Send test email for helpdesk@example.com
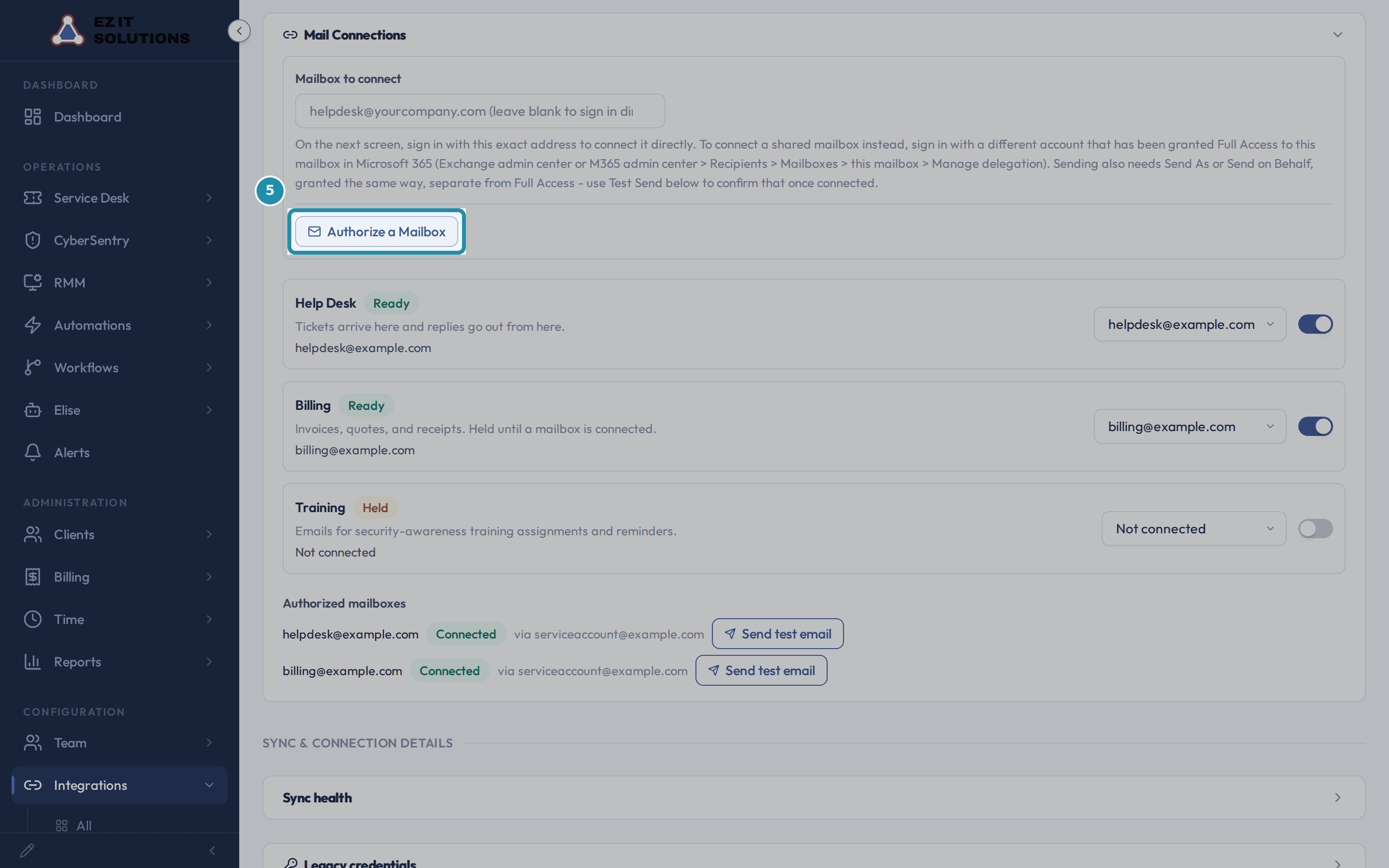The width and height of the screenshot is (1389, 868). pyautogui.click(x=778, y=634)
